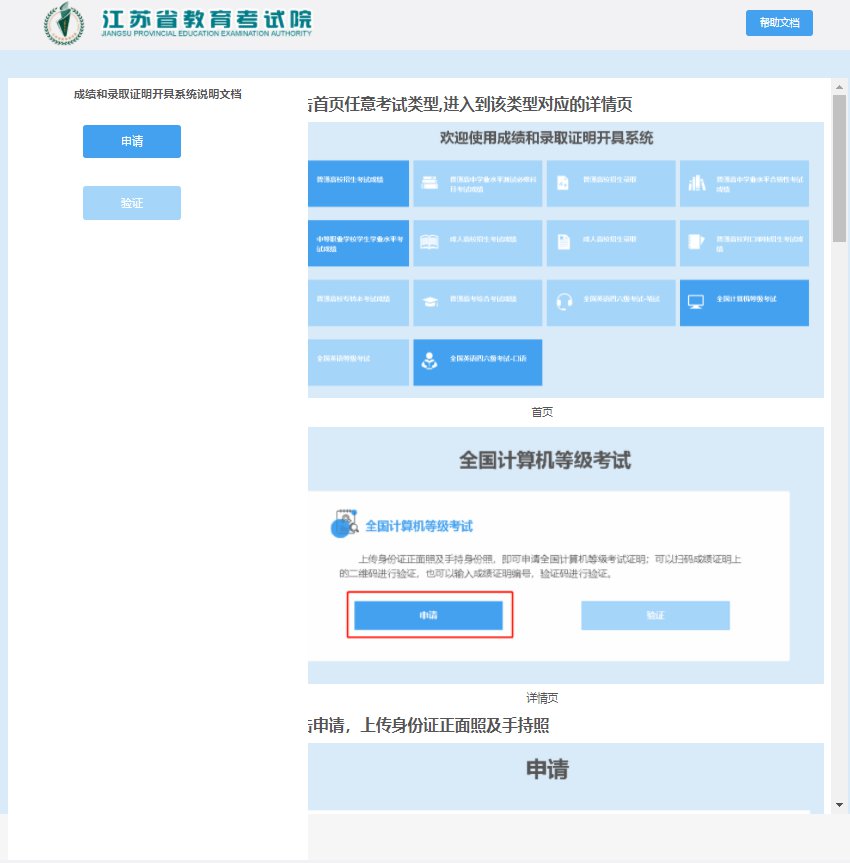The height and width of the screenshot is (863, 850).
Task: Click the blue 全国计算机等级考试 subheading link
Action: 419,526
